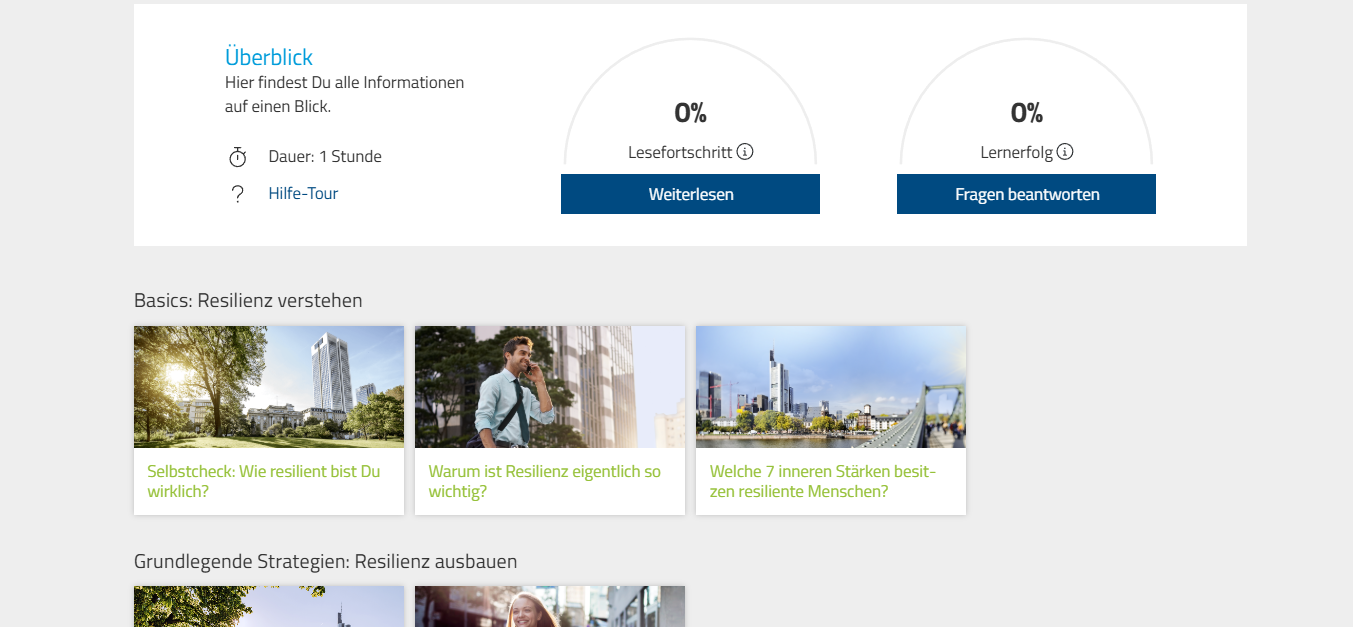Click the 'Basics: Resilienz verstehen' section heading
The height and width of the screenshot is (627, 1353).
pos(248,300)
